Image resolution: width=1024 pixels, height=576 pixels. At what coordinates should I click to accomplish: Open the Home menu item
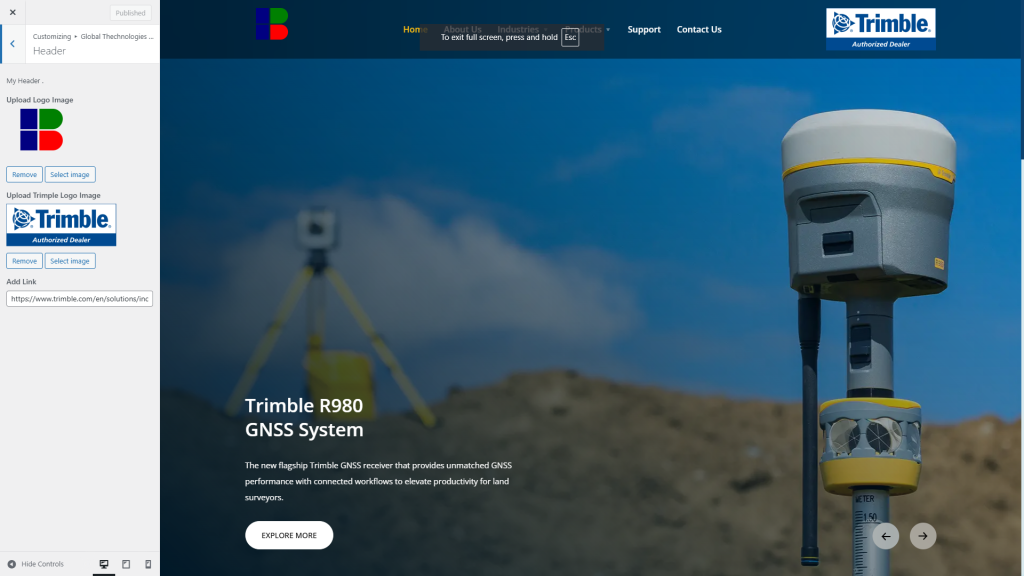click(415, 29)
